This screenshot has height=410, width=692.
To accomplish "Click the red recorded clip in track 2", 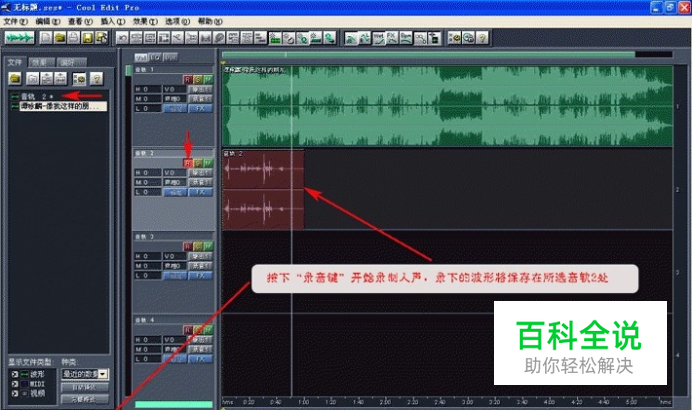I will pos(263,190).
